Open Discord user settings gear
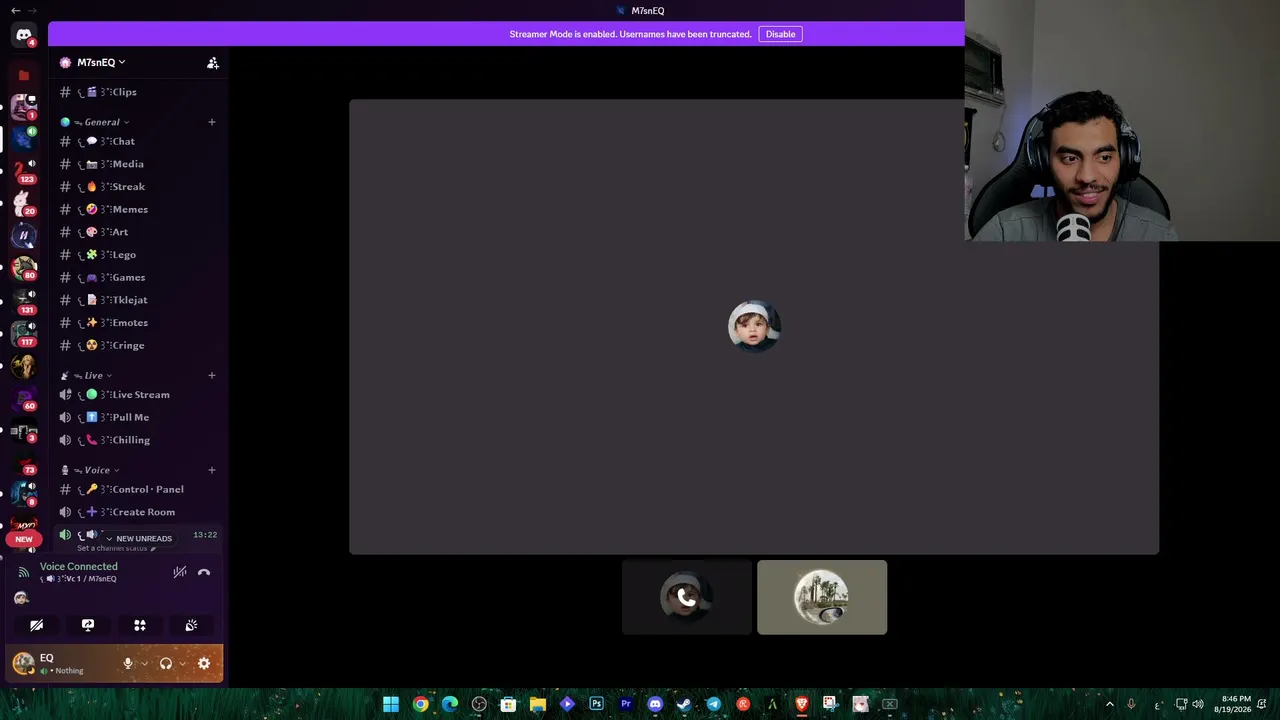1280x720 pixels. (x=204, y=663)
